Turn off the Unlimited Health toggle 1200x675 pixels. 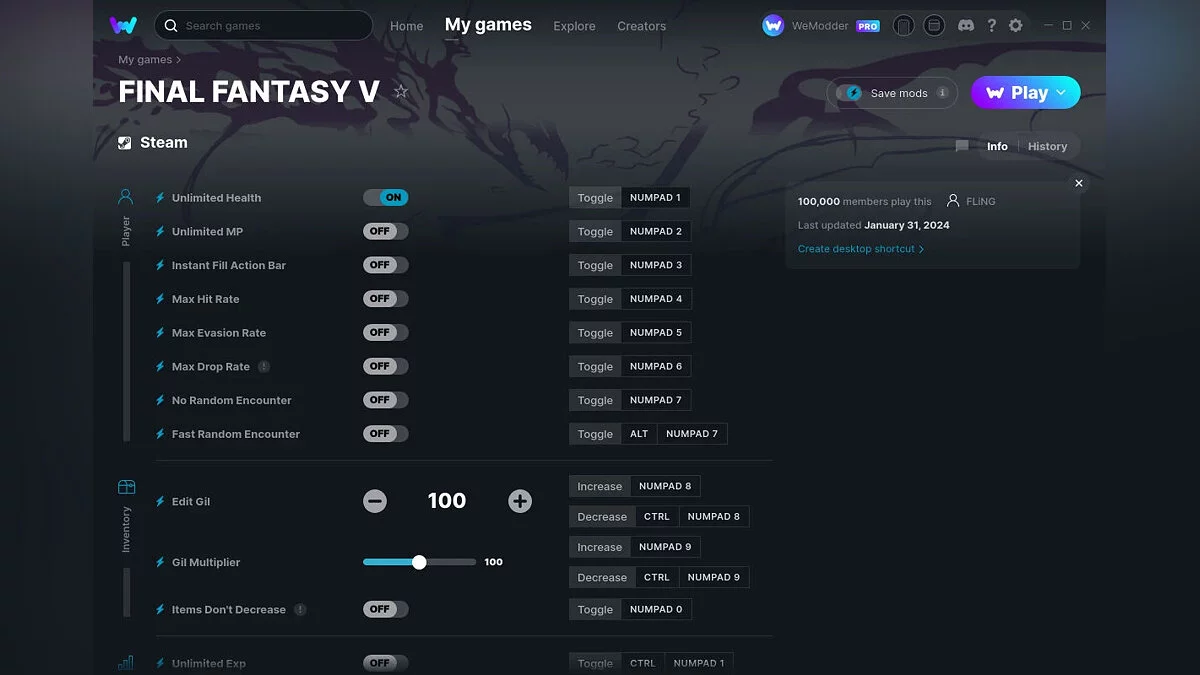point(386,198)
